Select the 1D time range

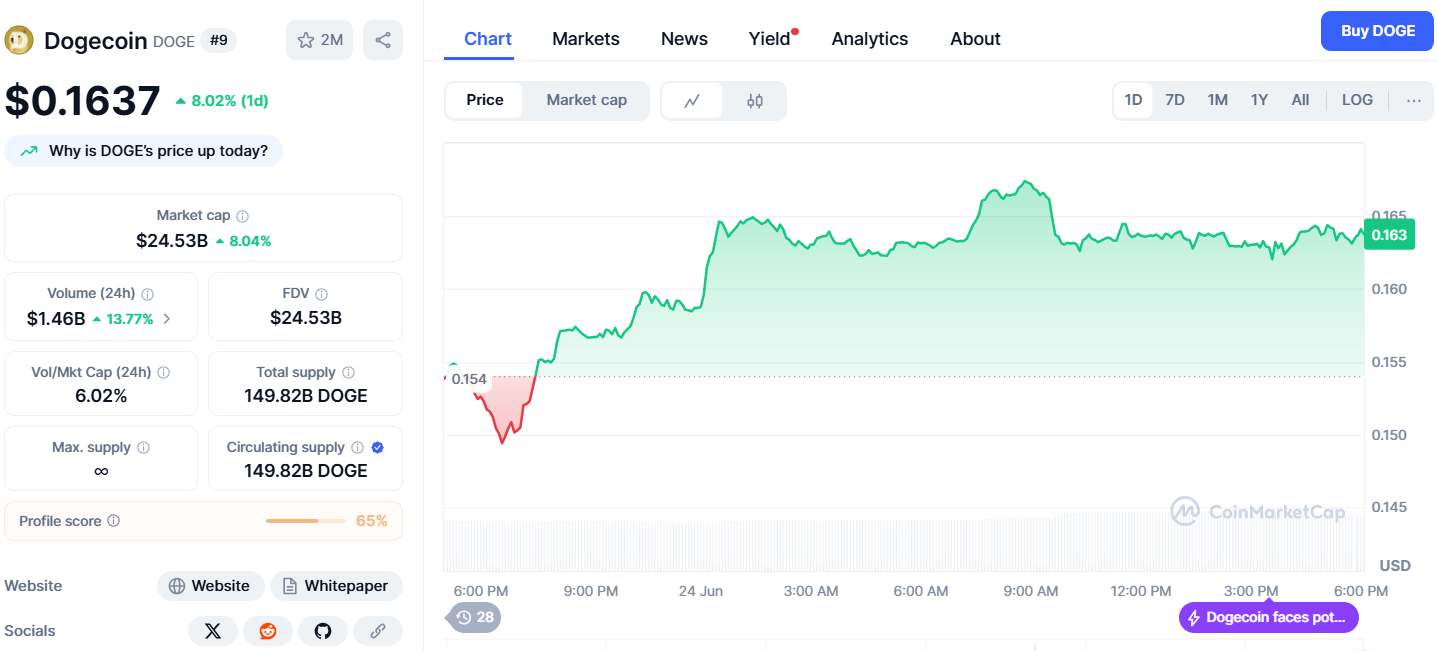(1133, 100)
